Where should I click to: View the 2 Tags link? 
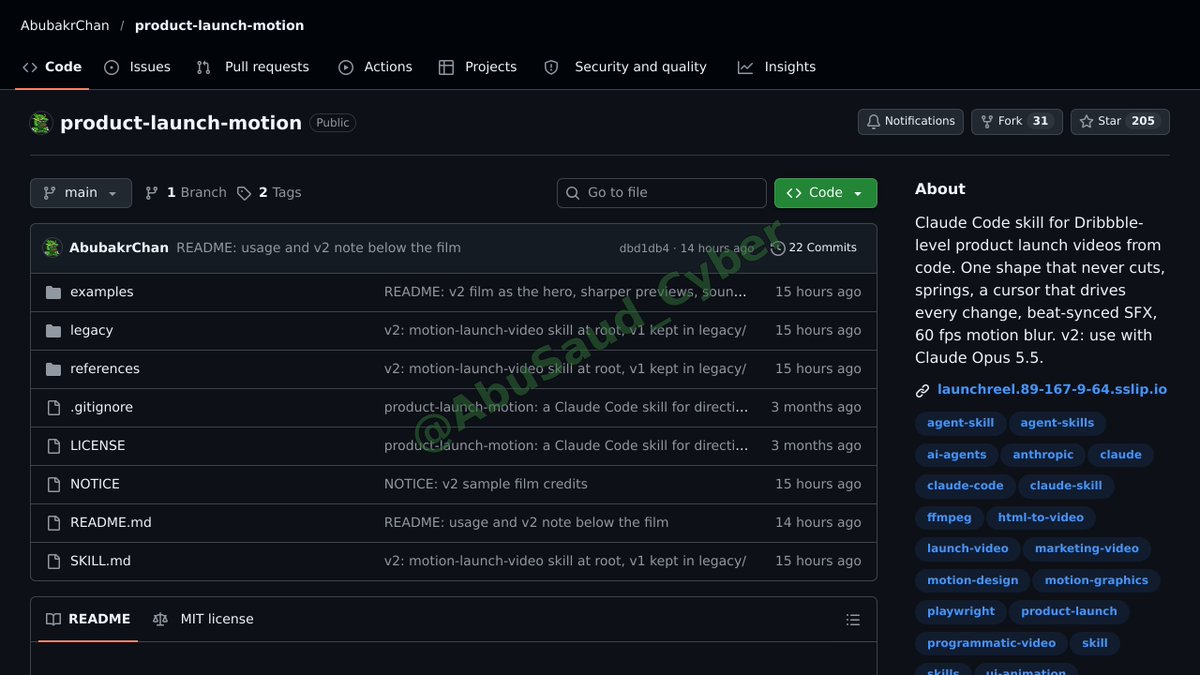tap(269, 193)
